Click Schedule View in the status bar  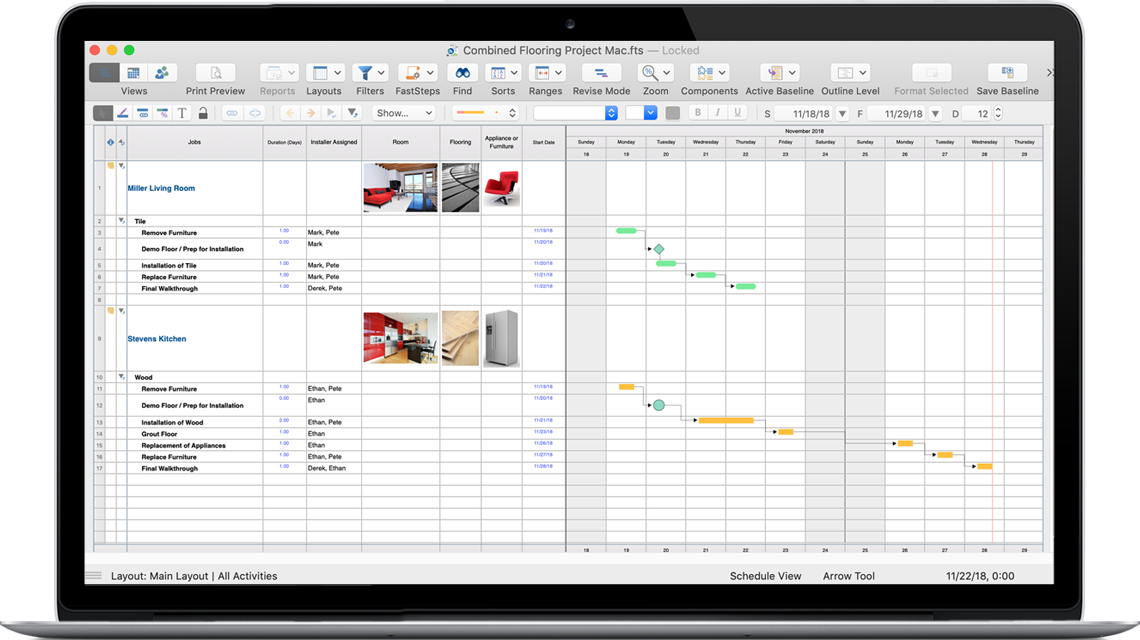(766, 576)
